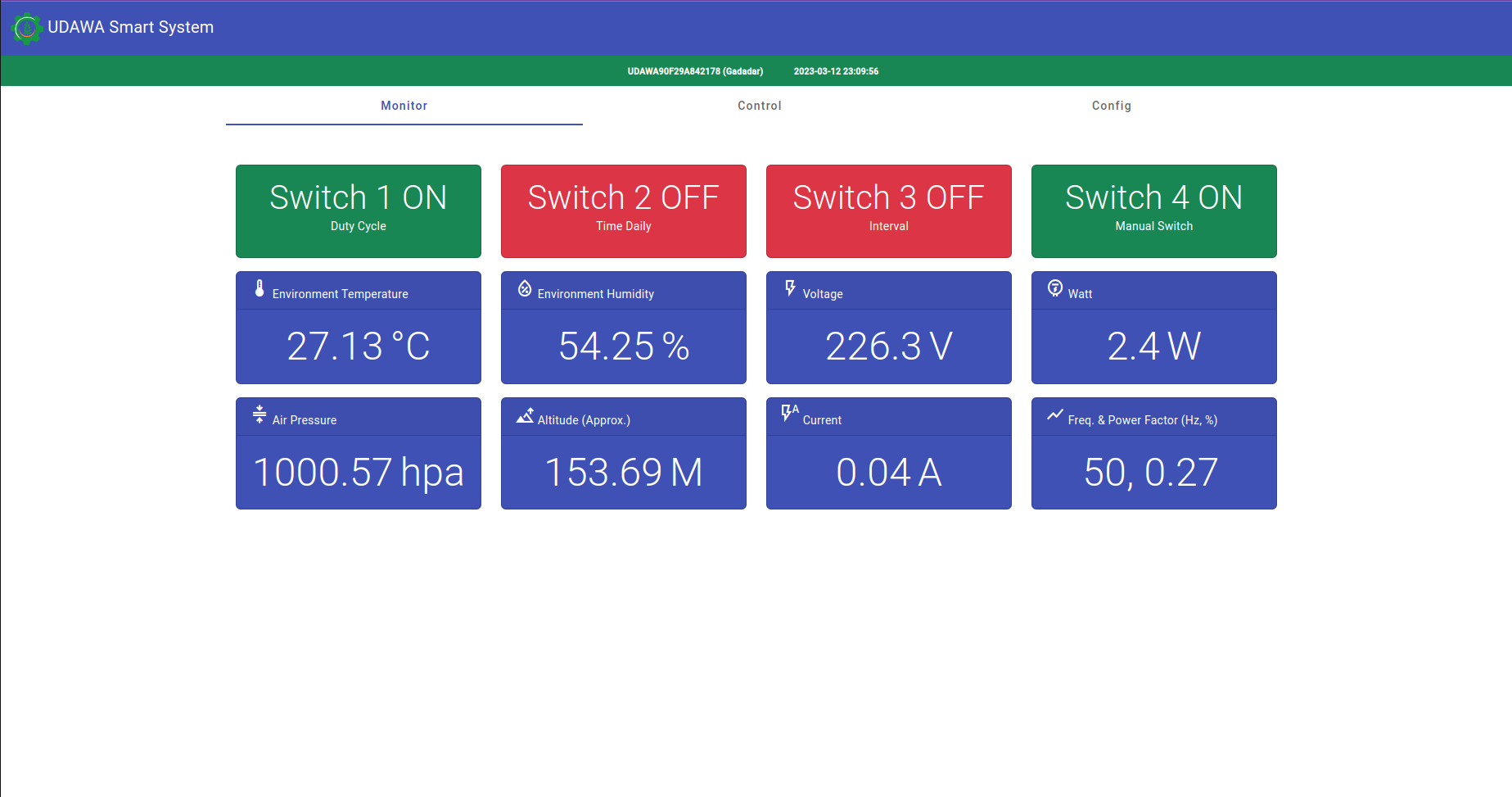Click the Watt bulb icon

click(x=1055, y=288)
